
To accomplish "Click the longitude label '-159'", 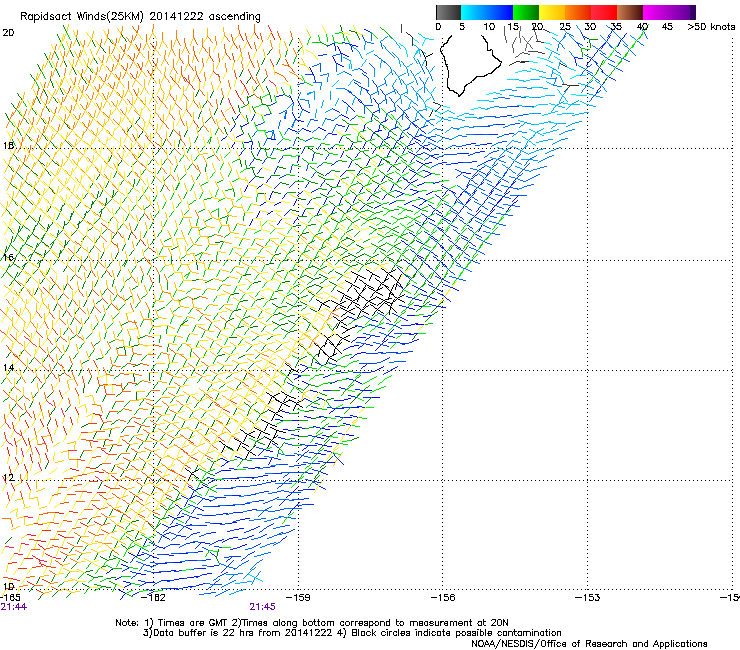I will pos(298,598).
